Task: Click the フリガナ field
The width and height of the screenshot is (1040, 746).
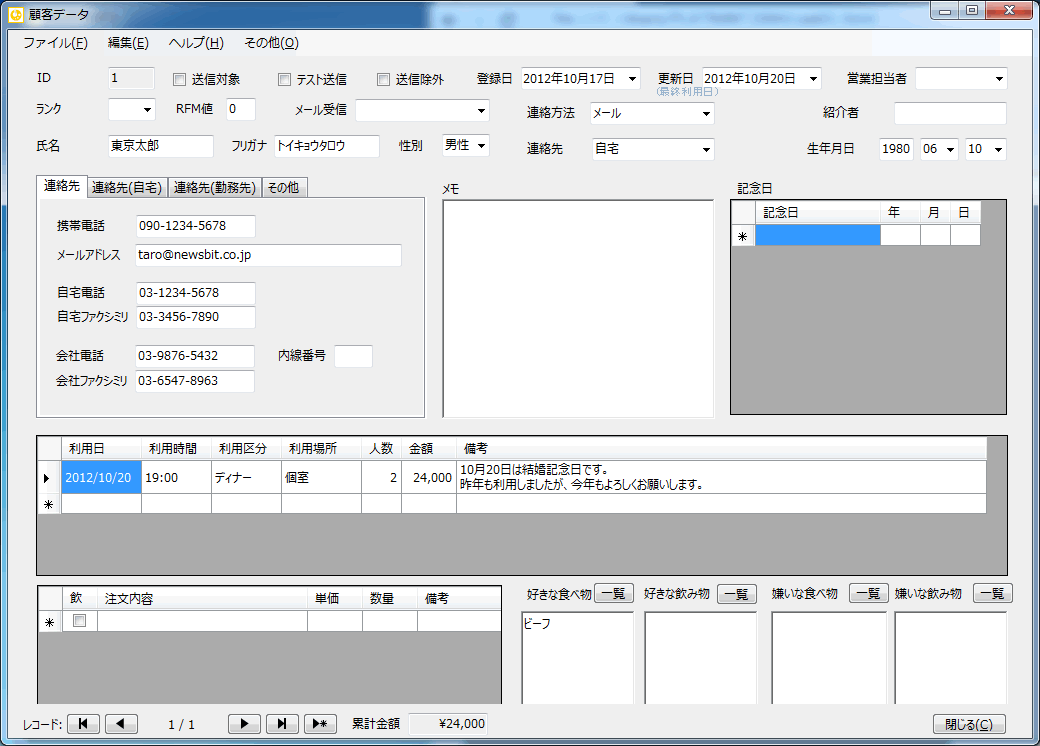Action: tap(327, 146)
